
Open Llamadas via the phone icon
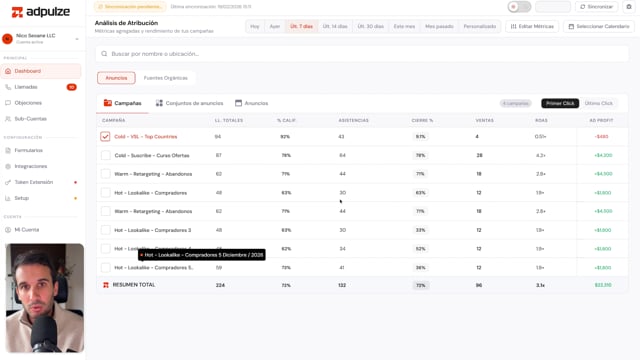[x=8, y=87]
